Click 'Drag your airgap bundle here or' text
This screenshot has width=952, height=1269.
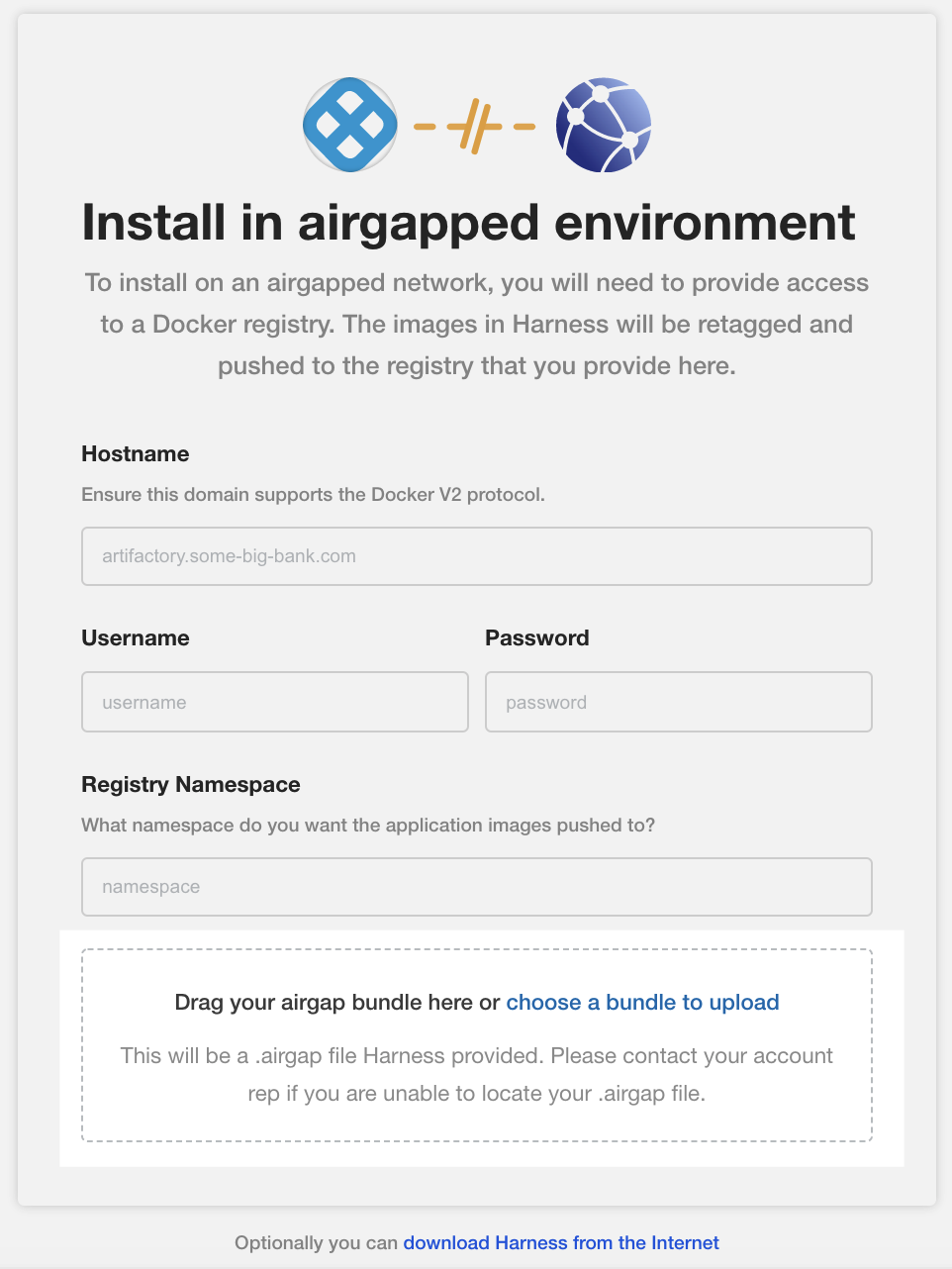click(337, 1003)
